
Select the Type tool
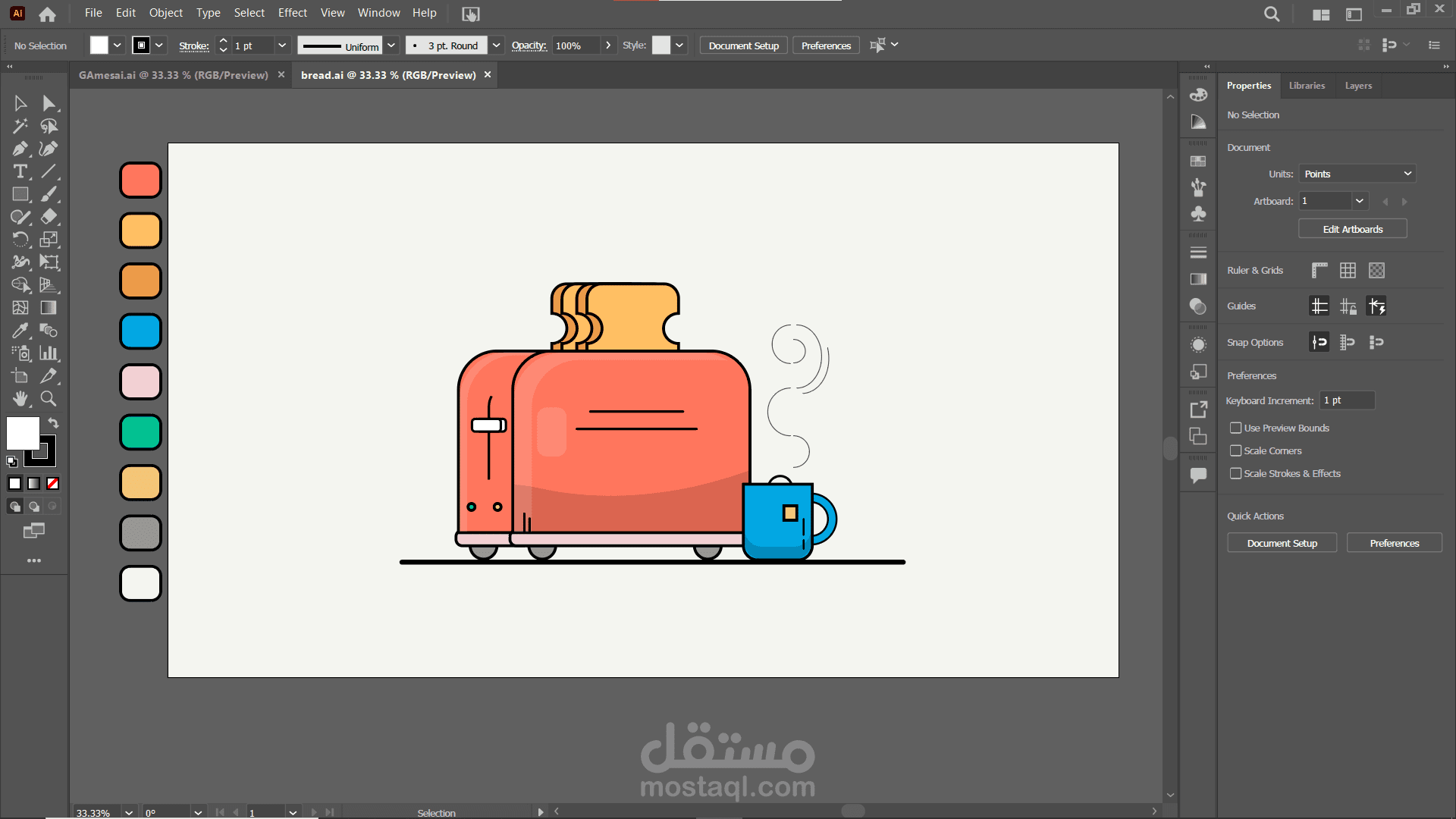[20, 171]
